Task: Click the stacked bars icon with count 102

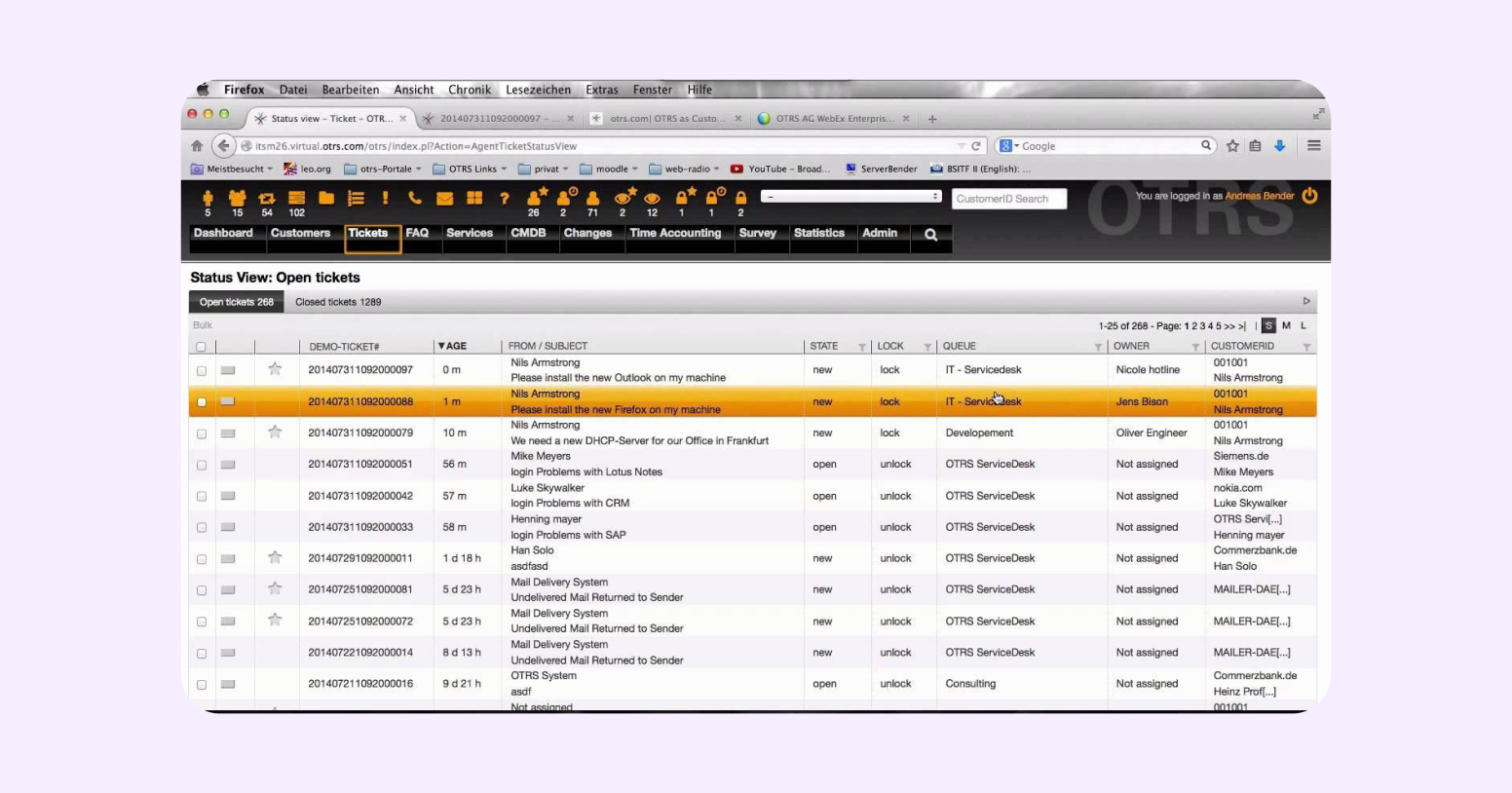Action: point(296,199)
